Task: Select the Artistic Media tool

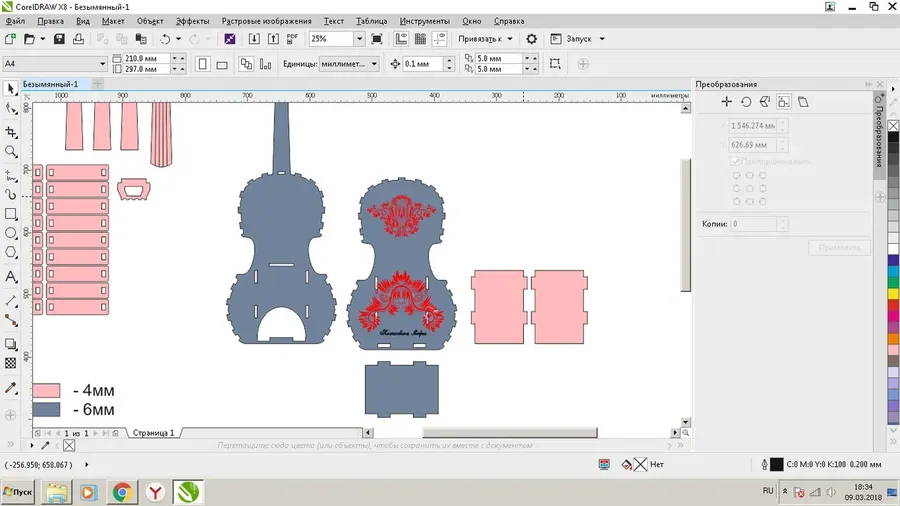Action: [10, 194]
